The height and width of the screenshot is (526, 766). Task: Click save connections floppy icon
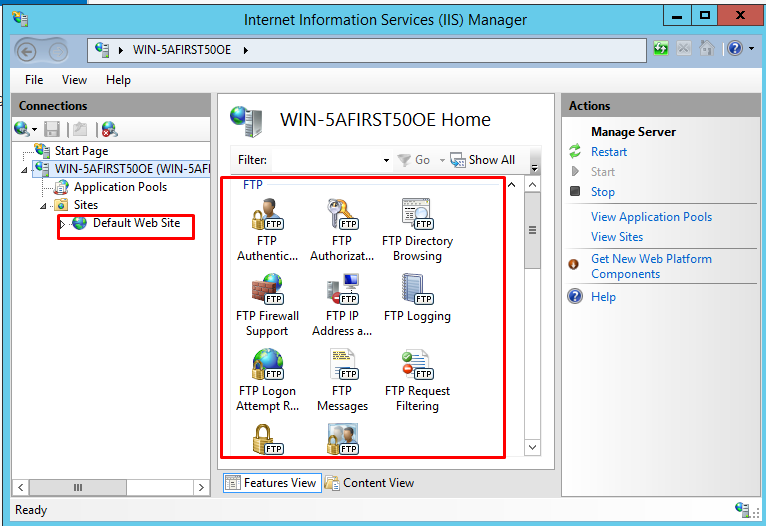coord(52,129)
